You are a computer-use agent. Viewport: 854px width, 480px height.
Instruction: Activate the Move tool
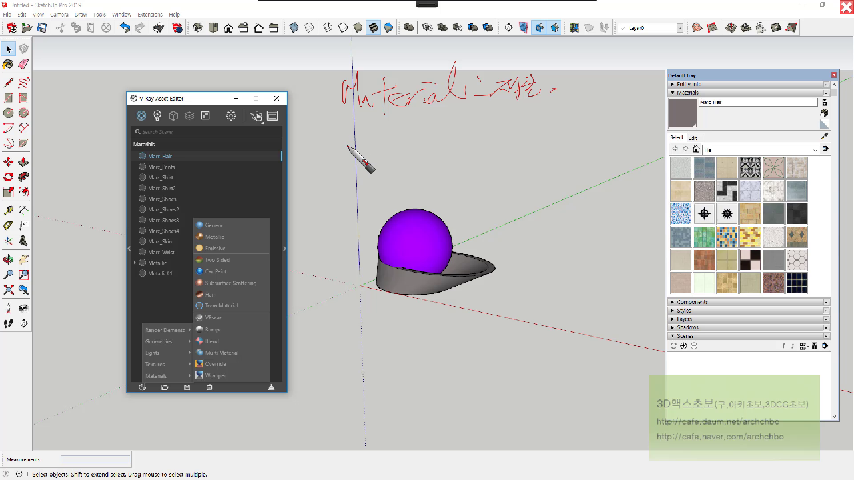8,162
